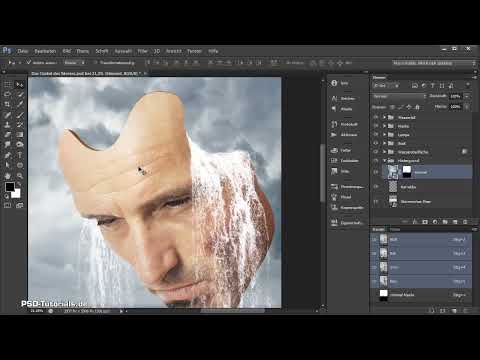480x360 pixels.
Task: Toggle RGB channel visibility
Action: tap(374, 239)
